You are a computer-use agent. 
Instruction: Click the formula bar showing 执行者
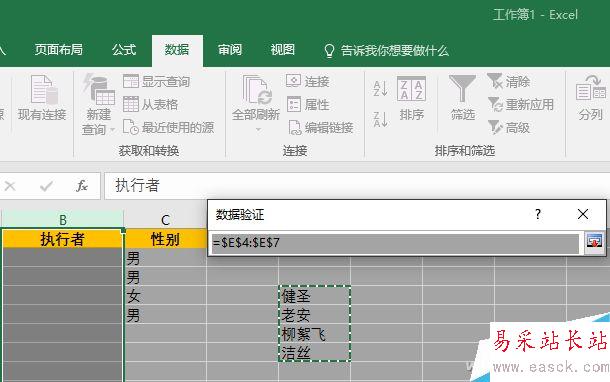coord(357,186)
